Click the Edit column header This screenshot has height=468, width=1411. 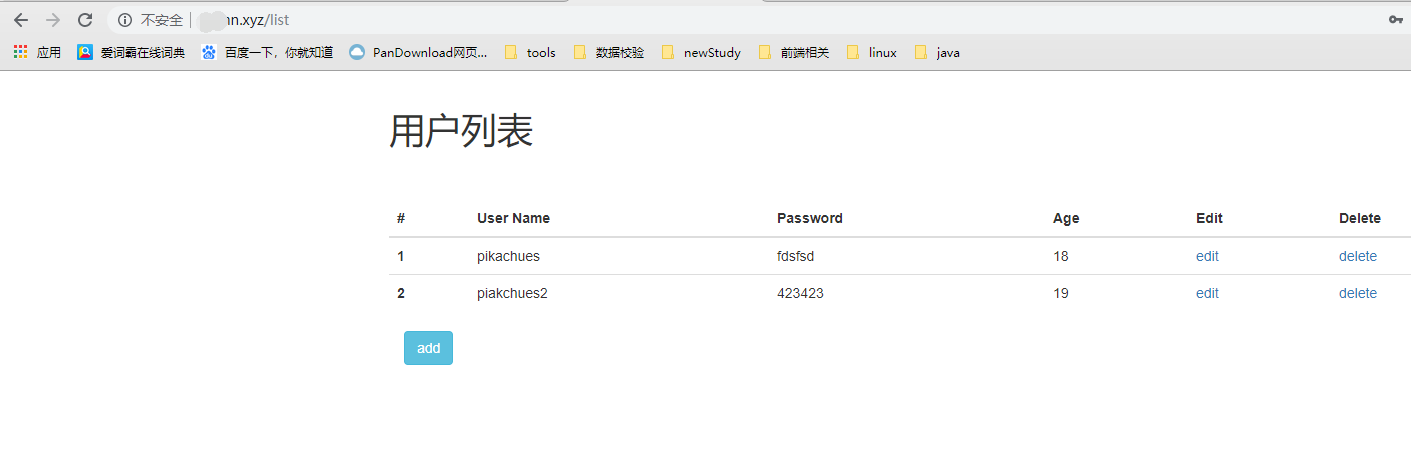point(1209,218)
